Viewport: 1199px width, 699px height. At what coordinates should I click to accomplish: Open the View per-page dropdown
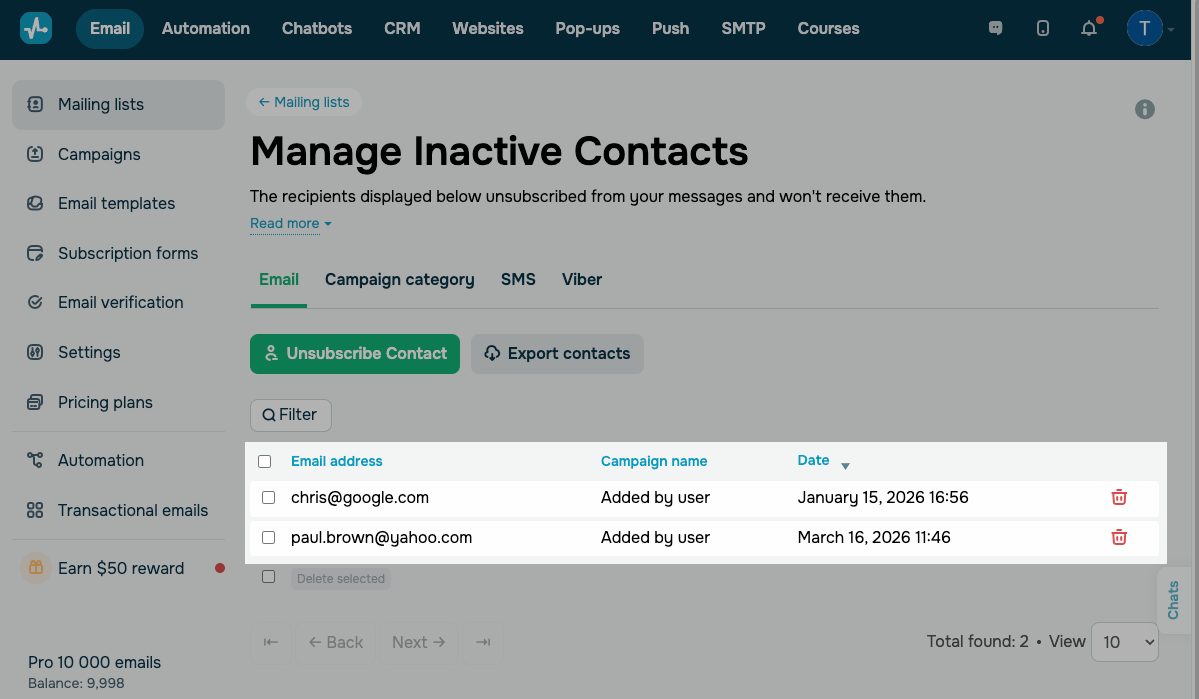point(1124,642)
